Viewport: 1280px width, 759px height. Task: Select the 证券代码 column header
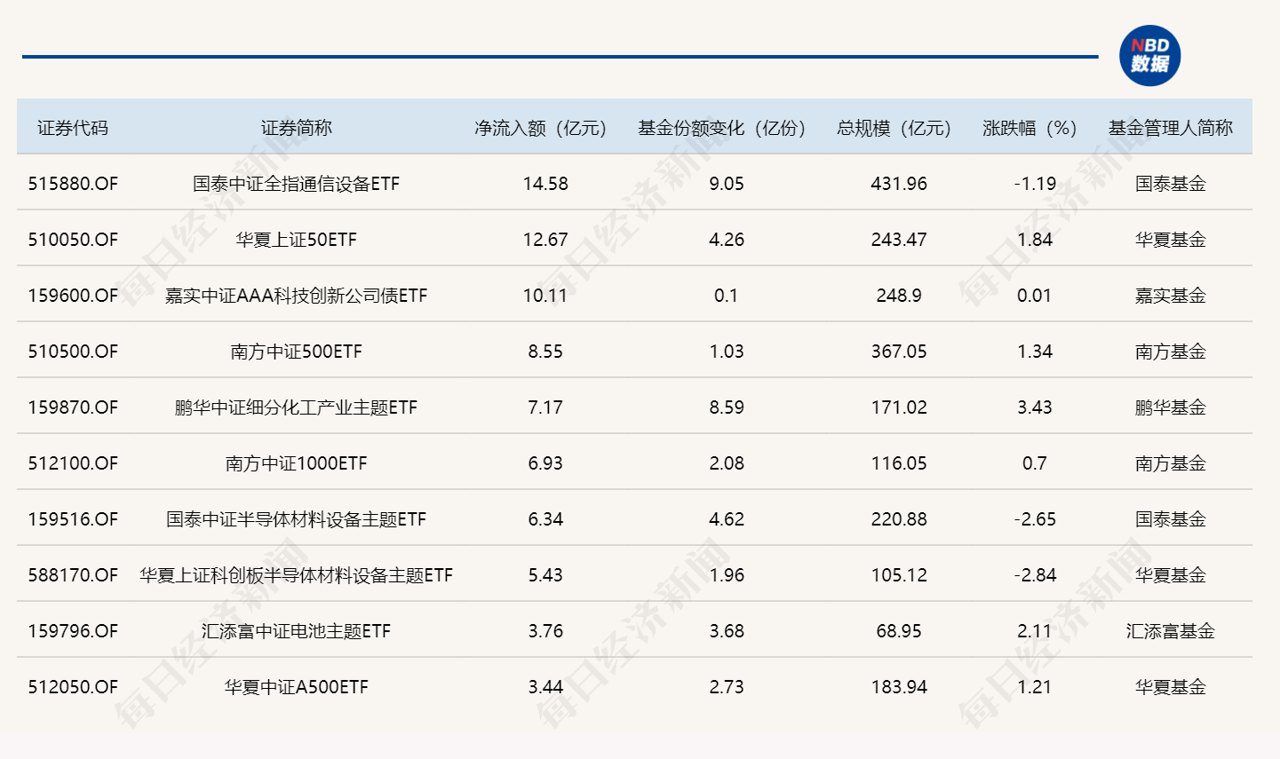pos(73,128)
